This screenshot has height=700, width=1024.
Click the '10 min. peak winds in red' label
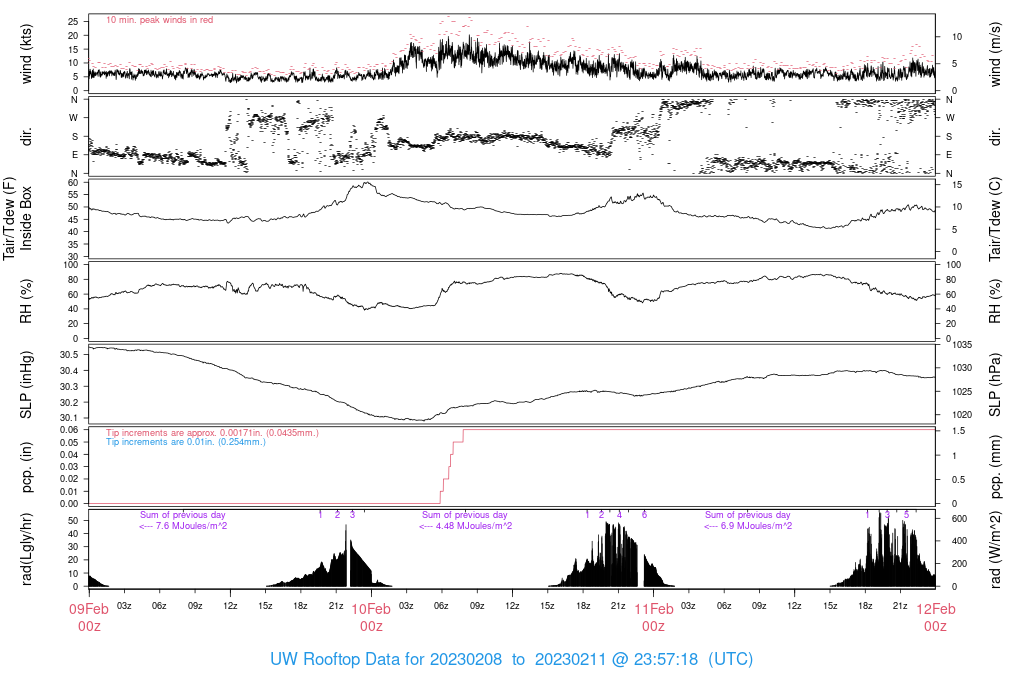click(x=159, y=20)
